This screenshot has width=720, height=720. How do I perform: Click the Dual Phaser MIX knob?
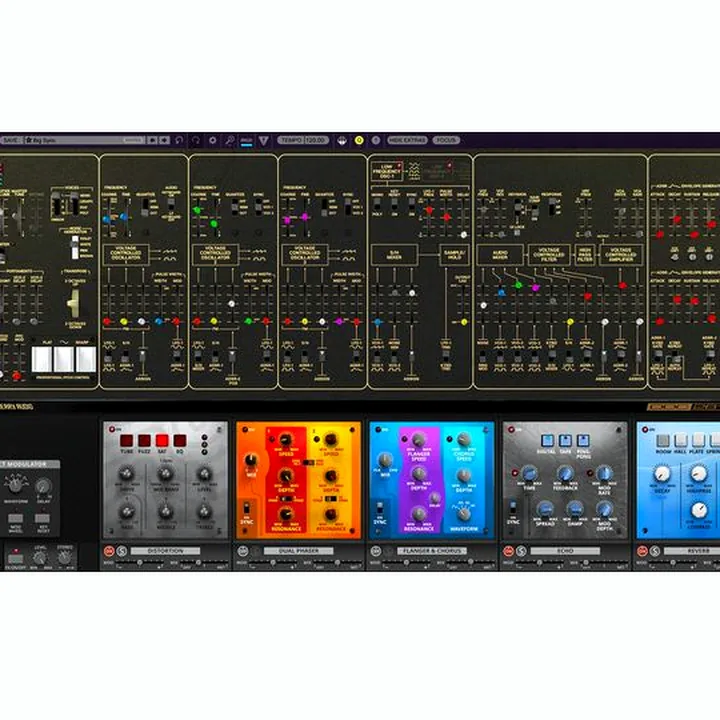coord(251,460)
